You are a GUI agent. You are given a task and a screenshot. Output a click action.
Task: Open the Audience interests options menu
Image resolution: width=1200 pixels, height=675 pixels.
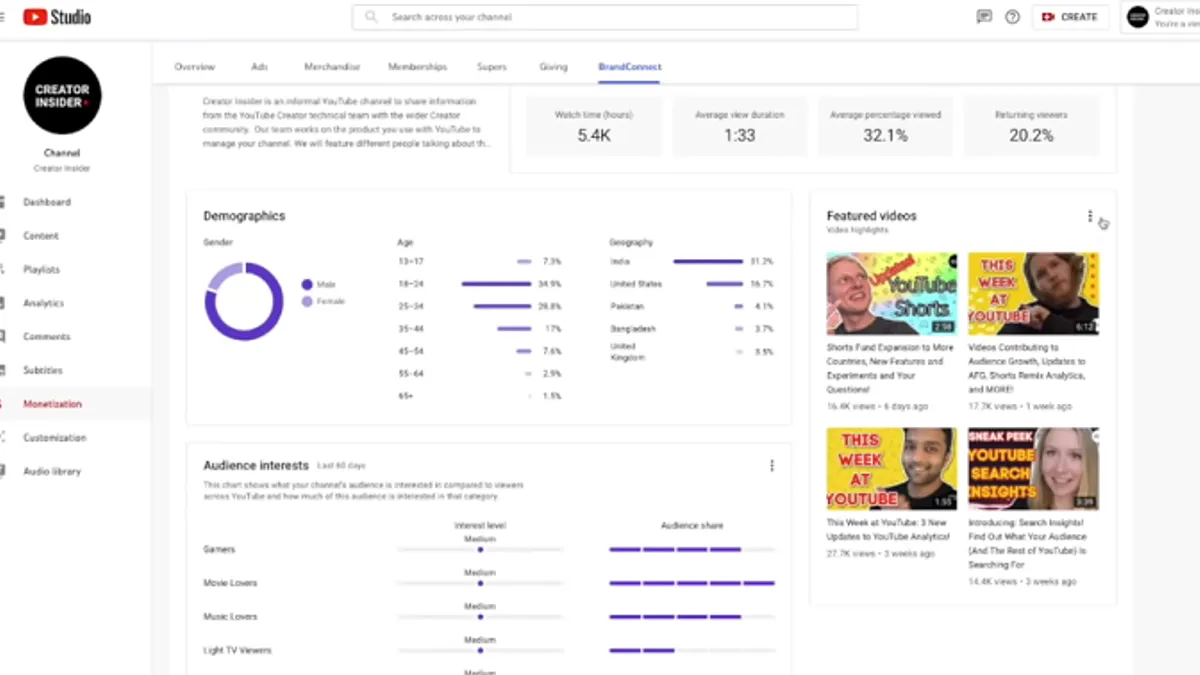pyautogui.click(x=771, y=464)
